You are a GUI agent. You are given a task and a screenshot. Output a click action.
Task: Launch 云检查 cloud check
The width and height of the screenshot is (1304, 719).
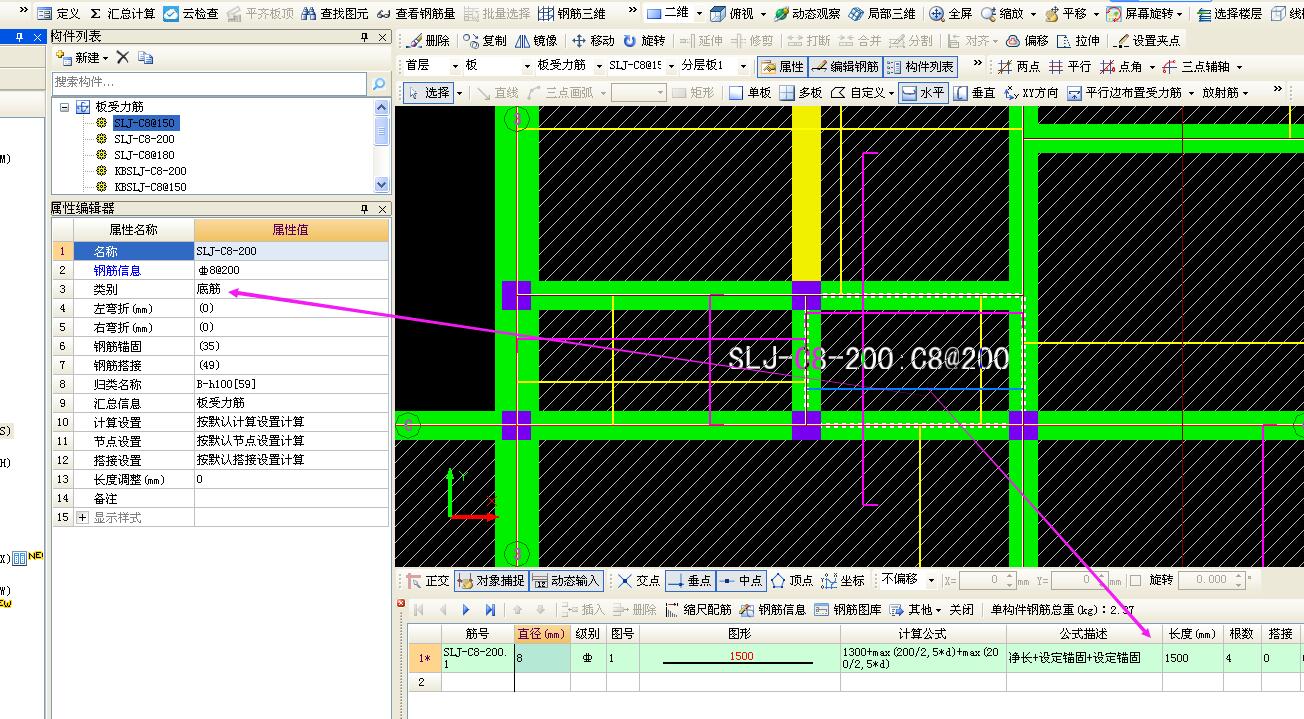coord(191,14)
